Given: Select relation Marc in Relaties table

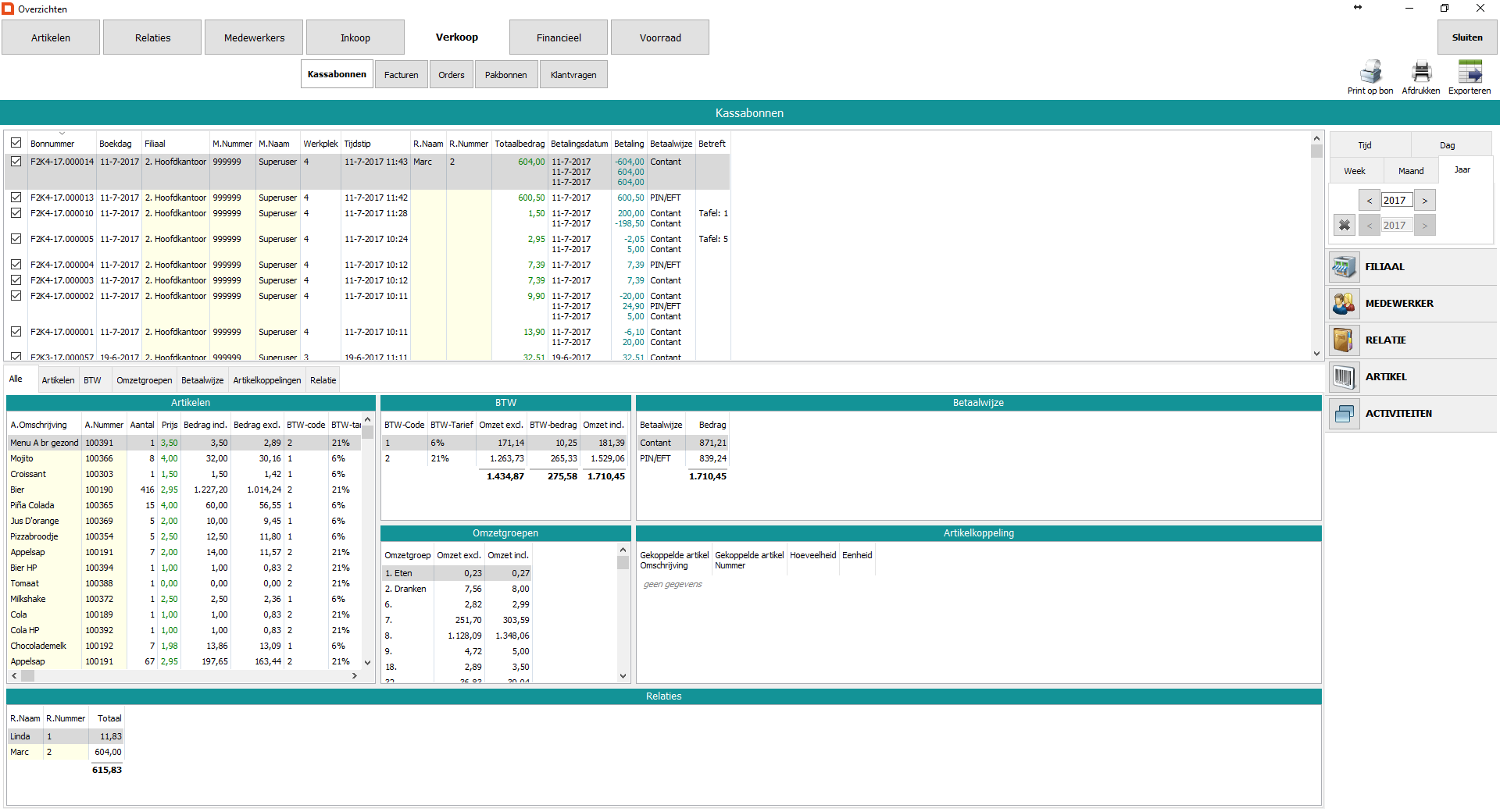Looking at the screenshot, I should [x=66, y=752].
